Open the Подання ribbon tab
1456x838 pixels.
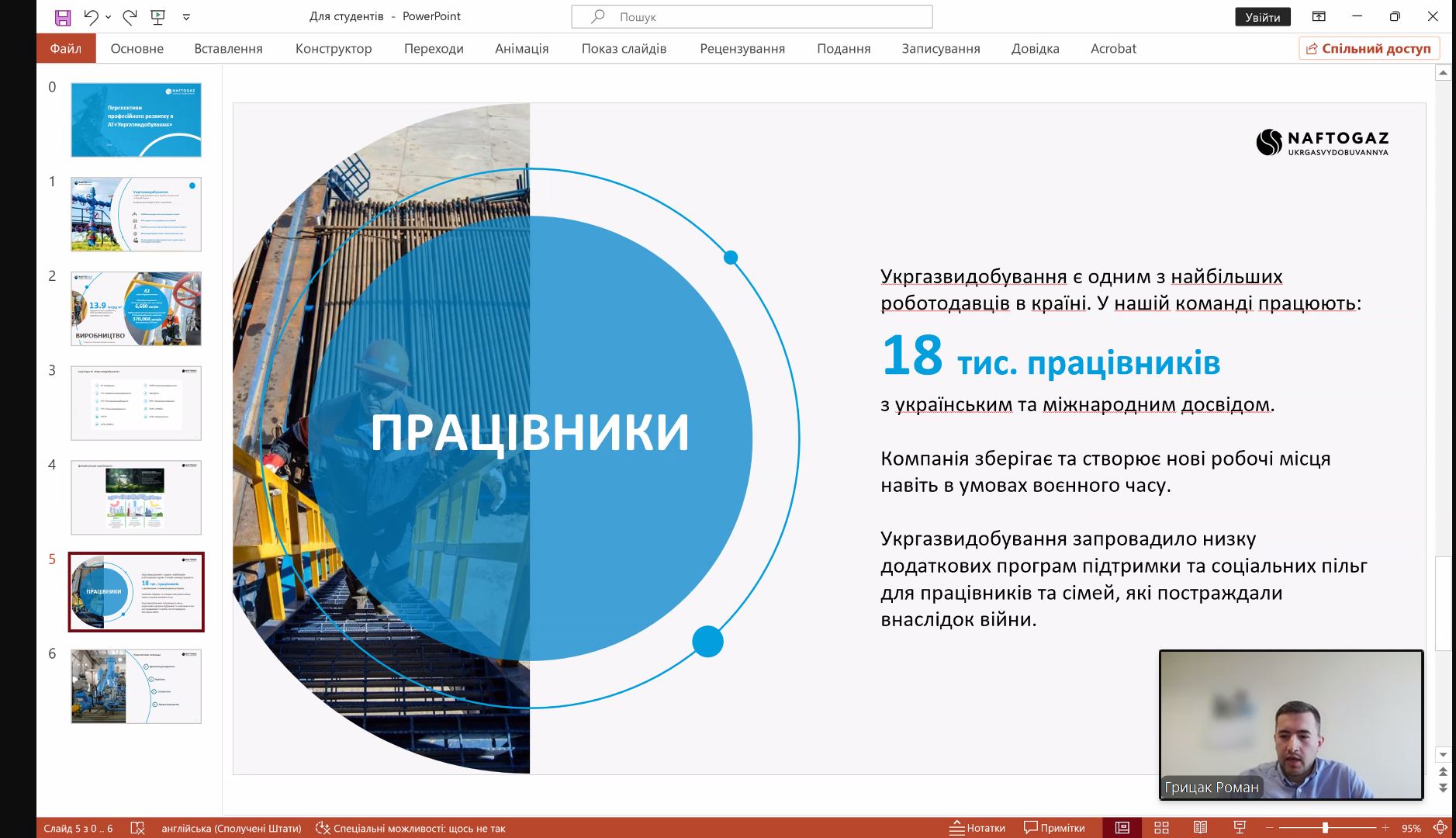pos(843,48)
